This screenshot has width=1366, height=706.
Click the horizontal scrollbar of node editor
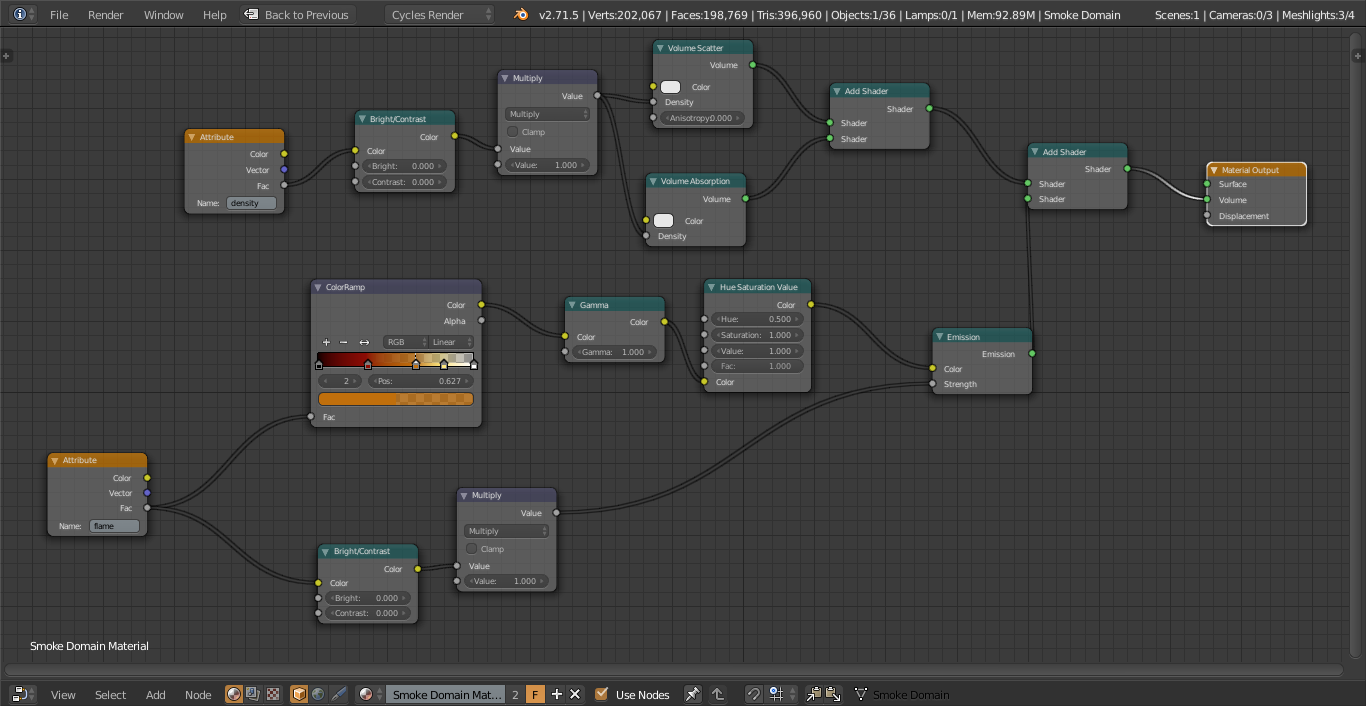tap(675, 670)
